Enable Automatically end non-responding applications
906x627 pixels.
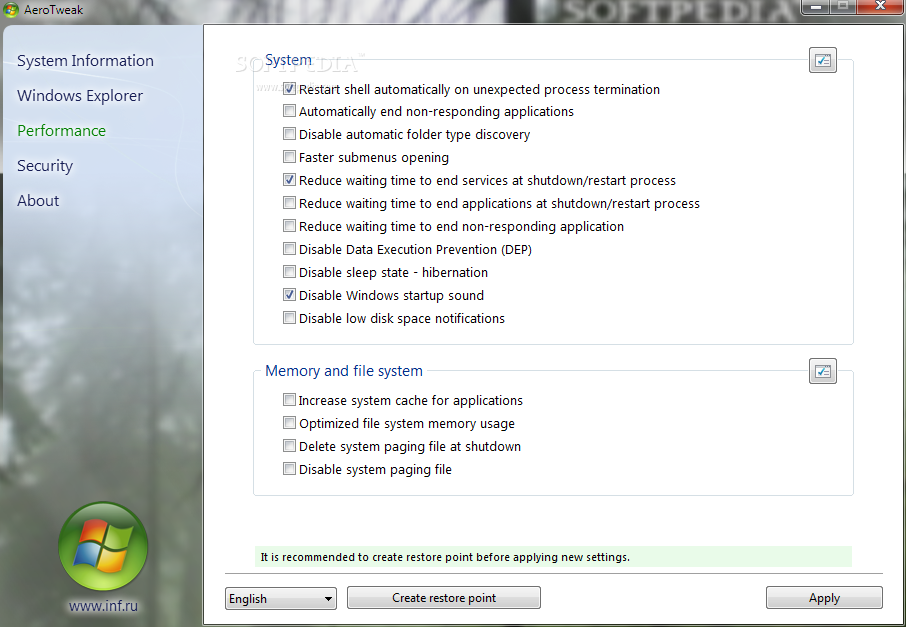(289, 111)
